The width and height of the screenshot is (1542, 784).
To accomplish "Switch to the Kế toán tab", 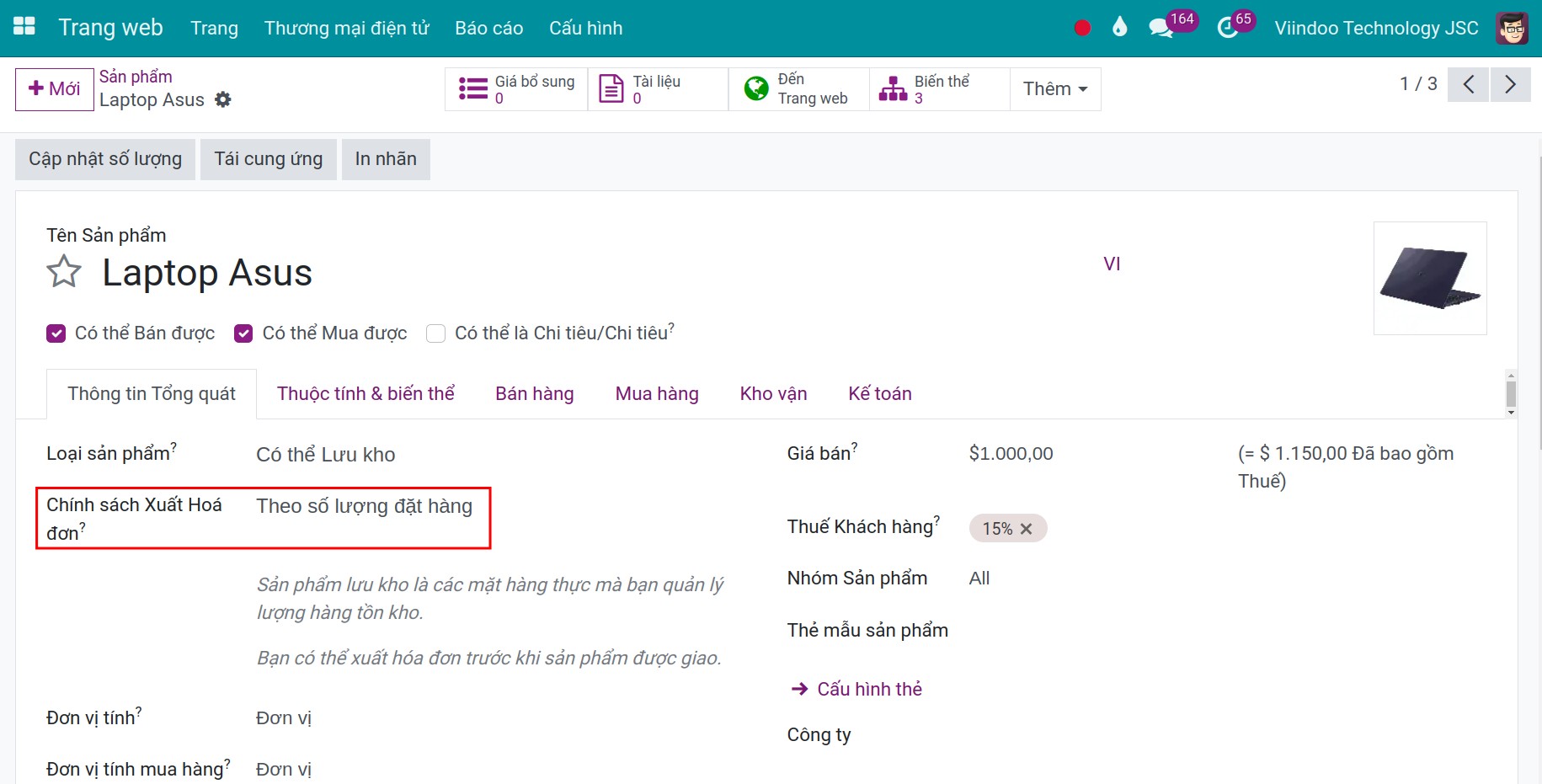I will click(880, 394).
